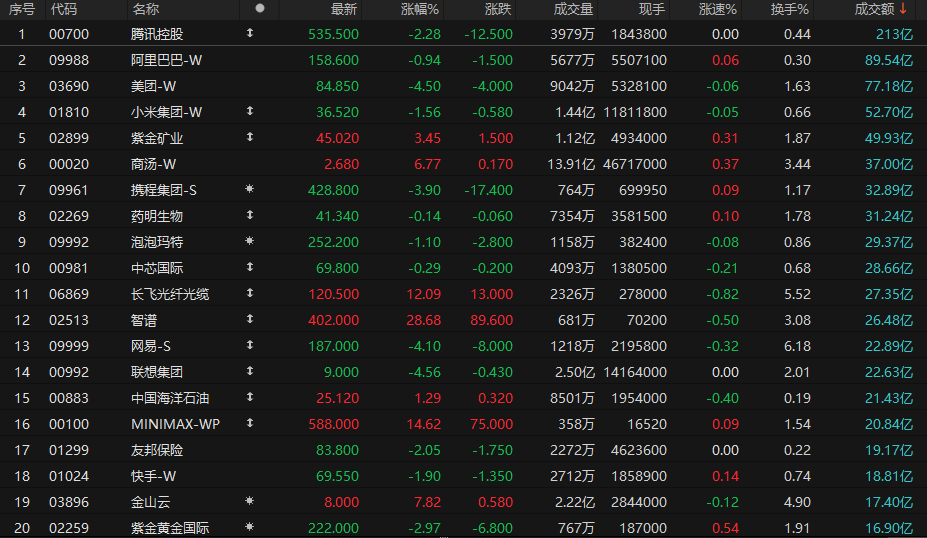Sort by the 现手 column header

(652, 9)
